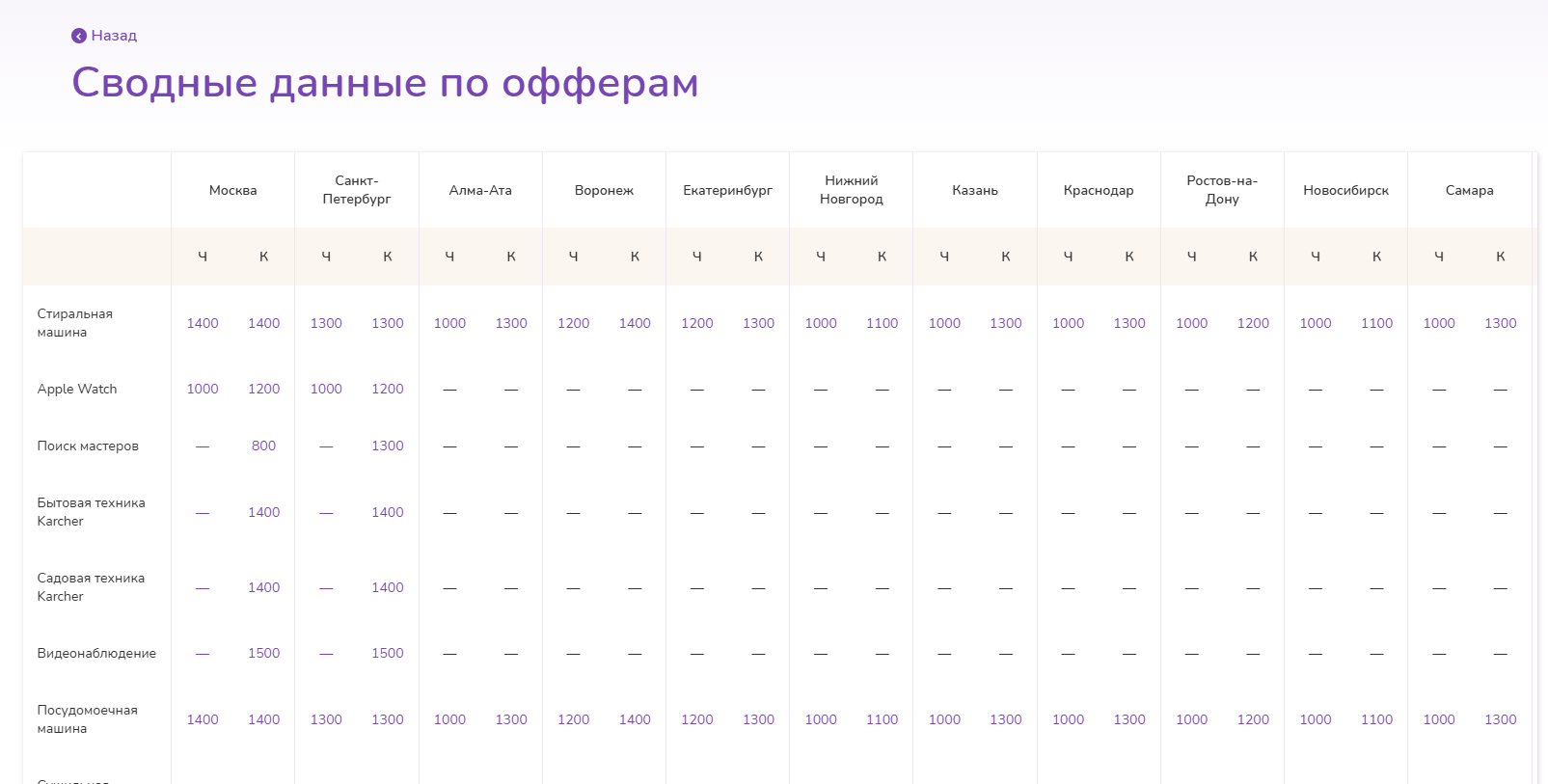Click Видеонаблюдение Москва К value 1500
The width and height of the screenshot is (1548, 784).
point(264,653)
